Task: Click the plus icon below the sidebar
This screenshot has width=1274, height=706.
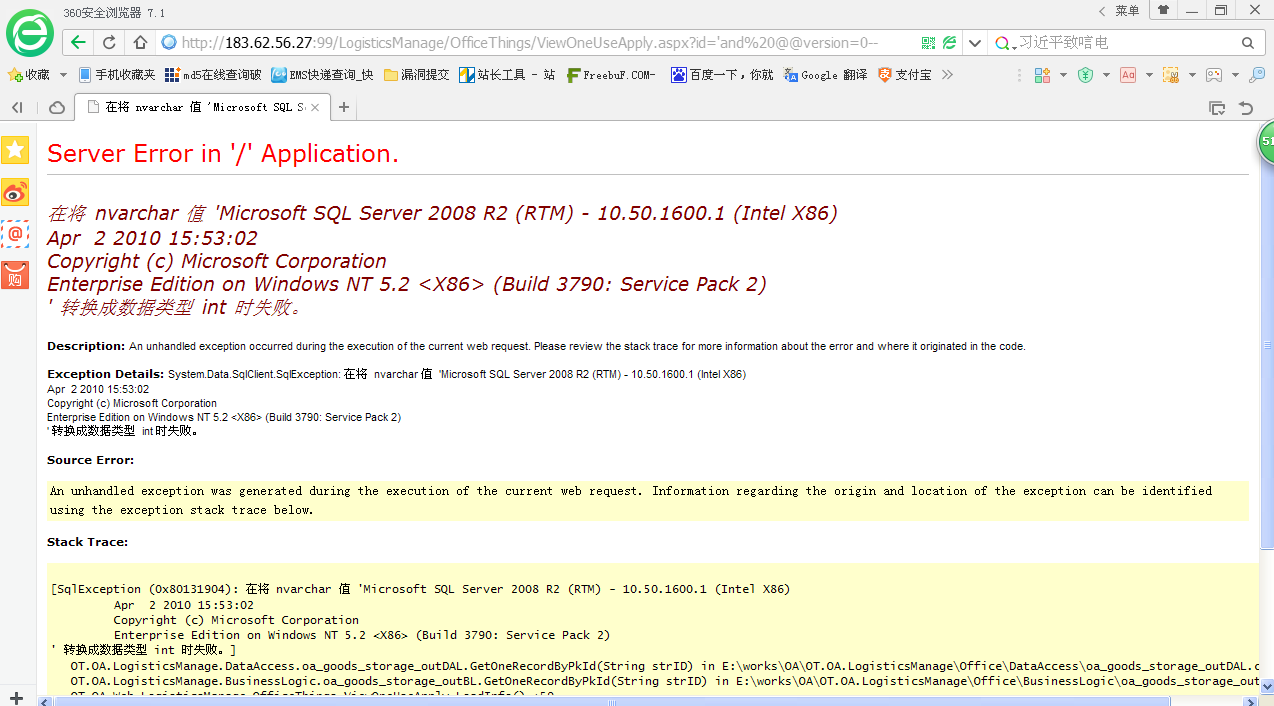Action: 15,697
